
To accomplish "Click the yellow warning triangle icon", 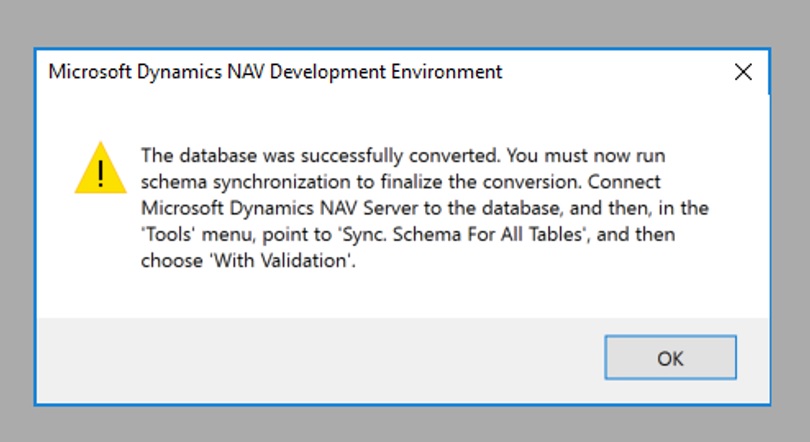I will (x=100, y=168).
